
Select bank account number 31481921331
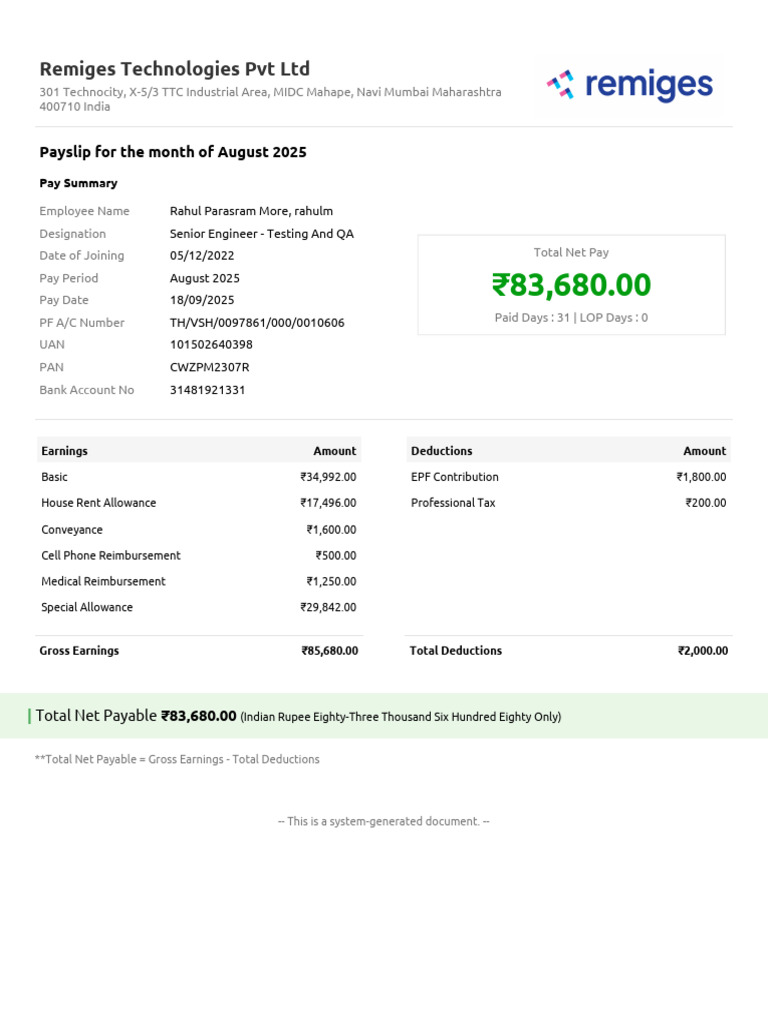[x=207, y=390]
